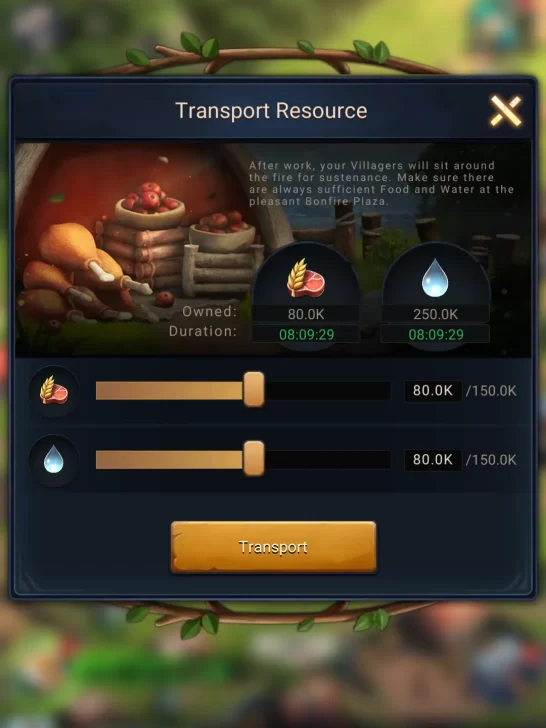Close the Transport Resource dialog

[506, 111]
